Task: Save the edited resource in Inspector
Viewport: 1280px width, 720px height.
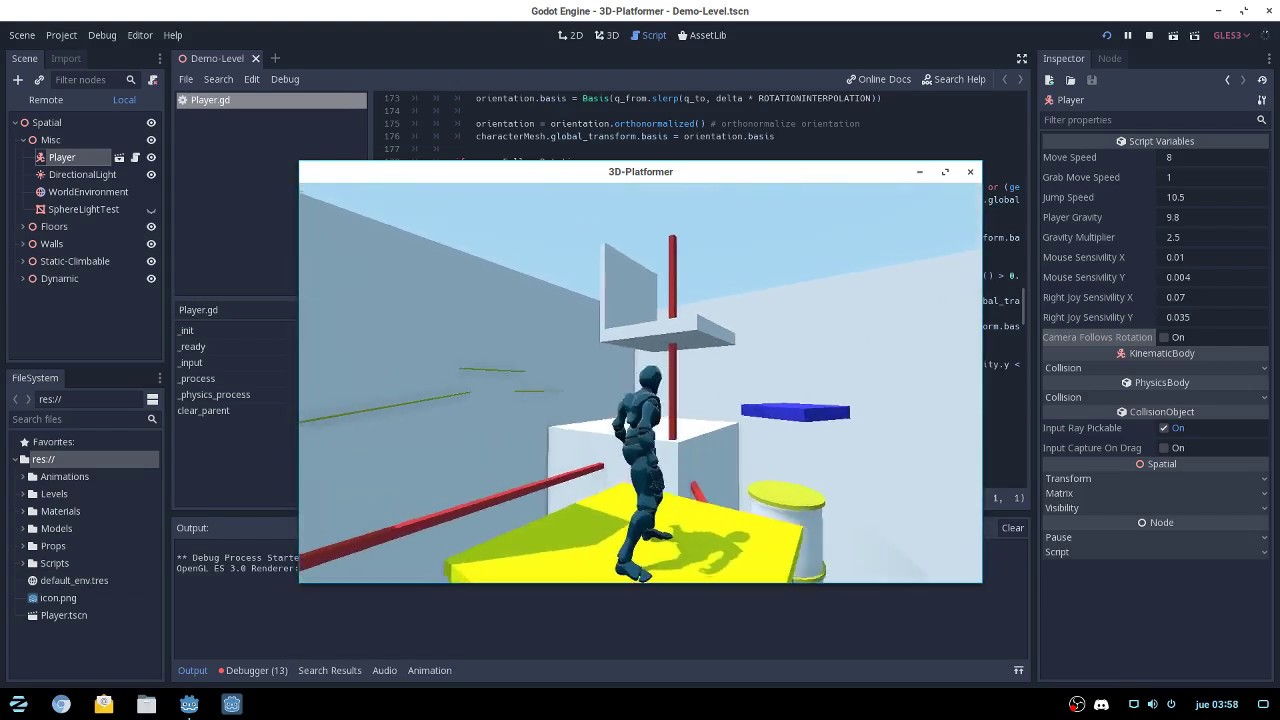Action: point(1091,80)
